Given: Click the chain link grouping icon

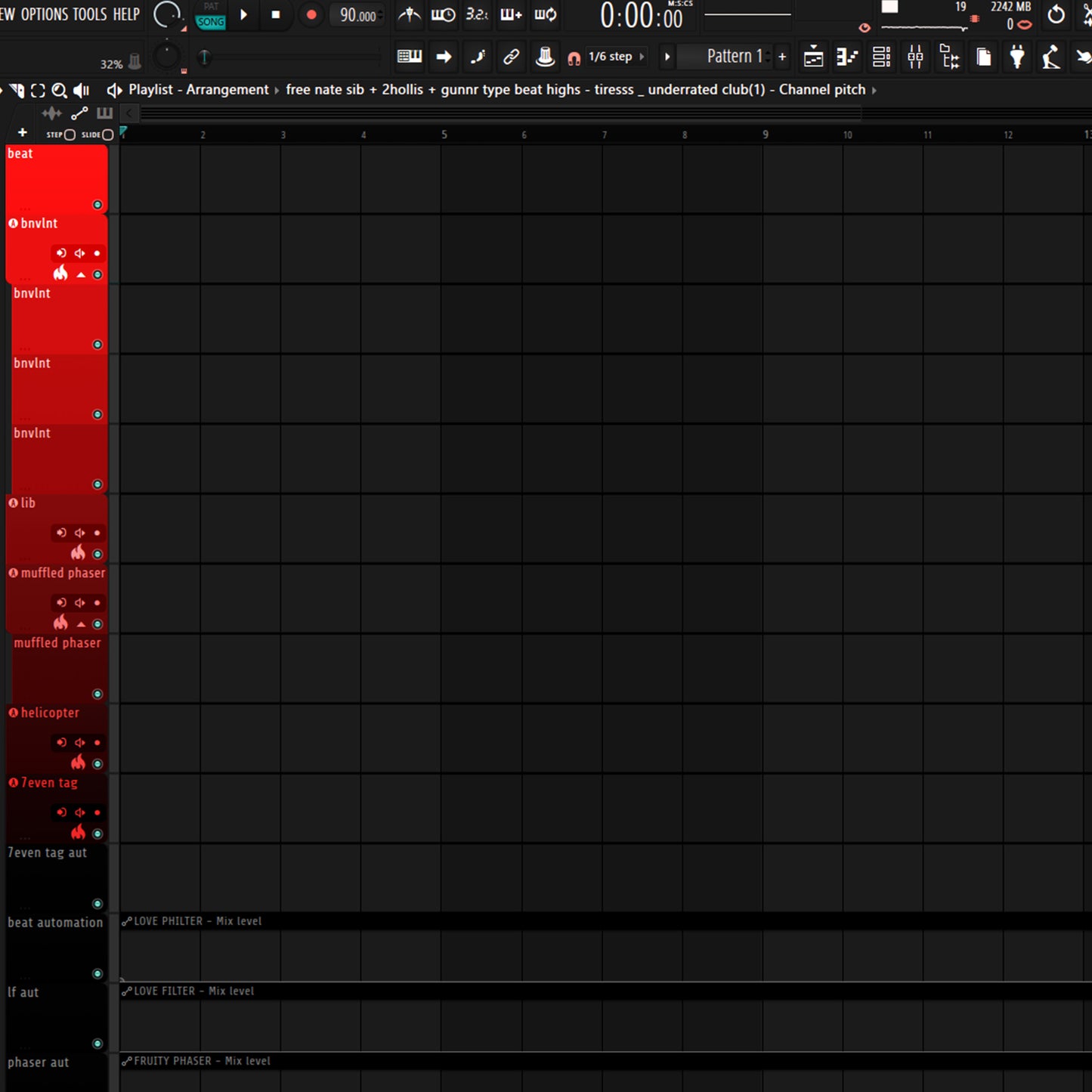Looking at the screenshot, I should coord(512,56).
